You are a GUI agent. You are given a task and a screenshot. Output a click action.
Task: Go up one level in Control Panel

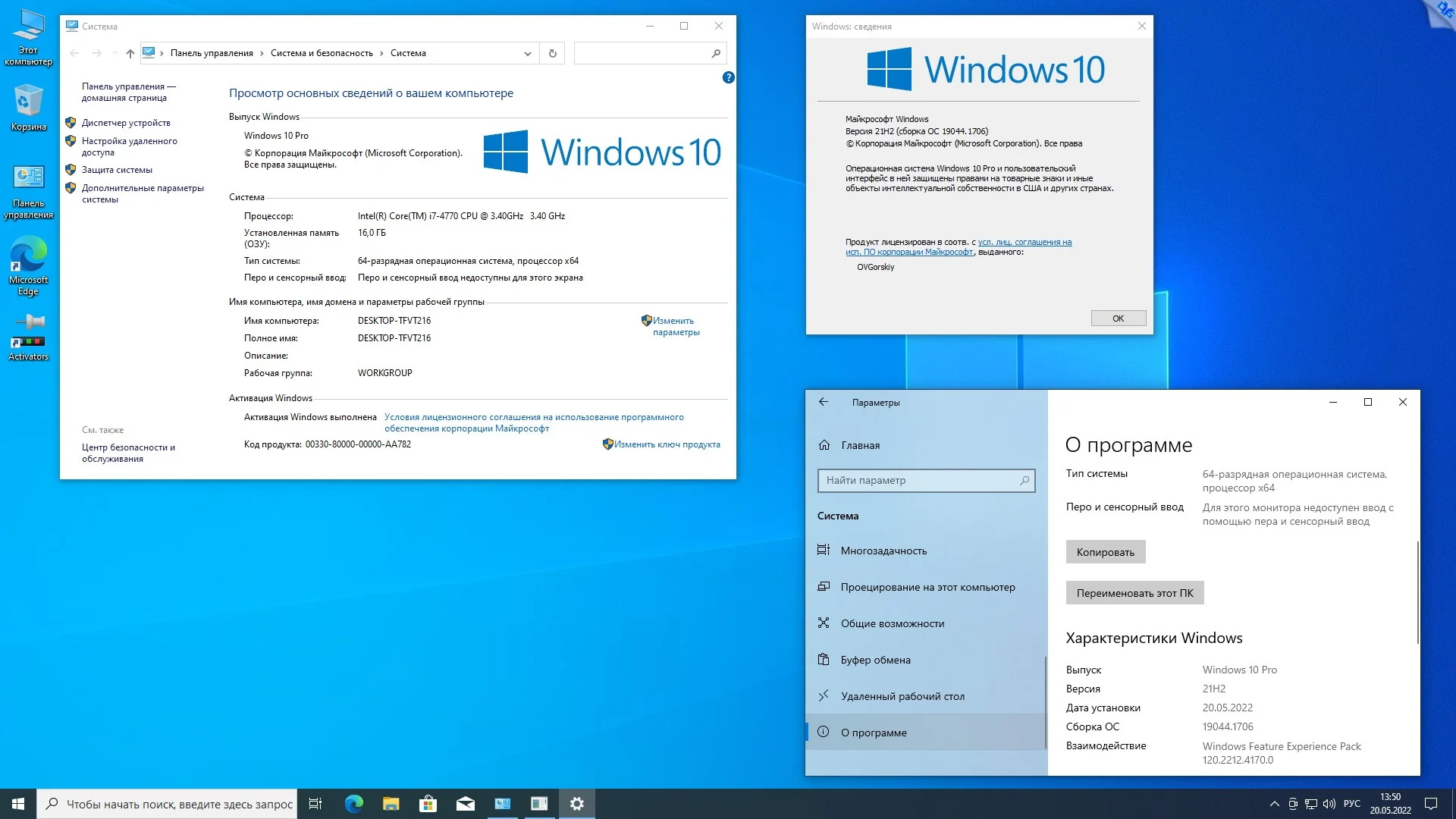(130, 53)
